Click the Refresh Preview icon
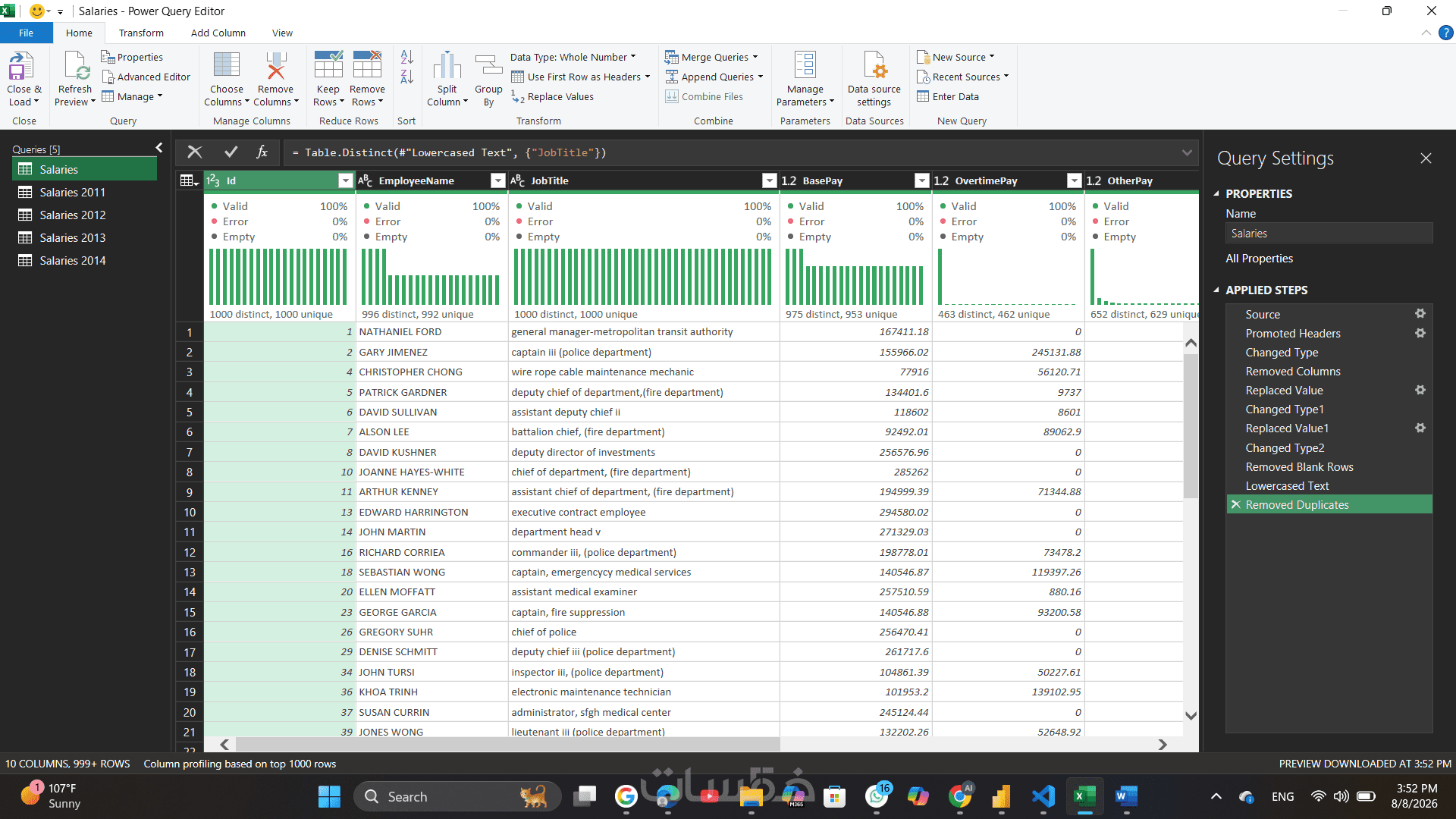Screen dimensions: 1456x819 77,66
